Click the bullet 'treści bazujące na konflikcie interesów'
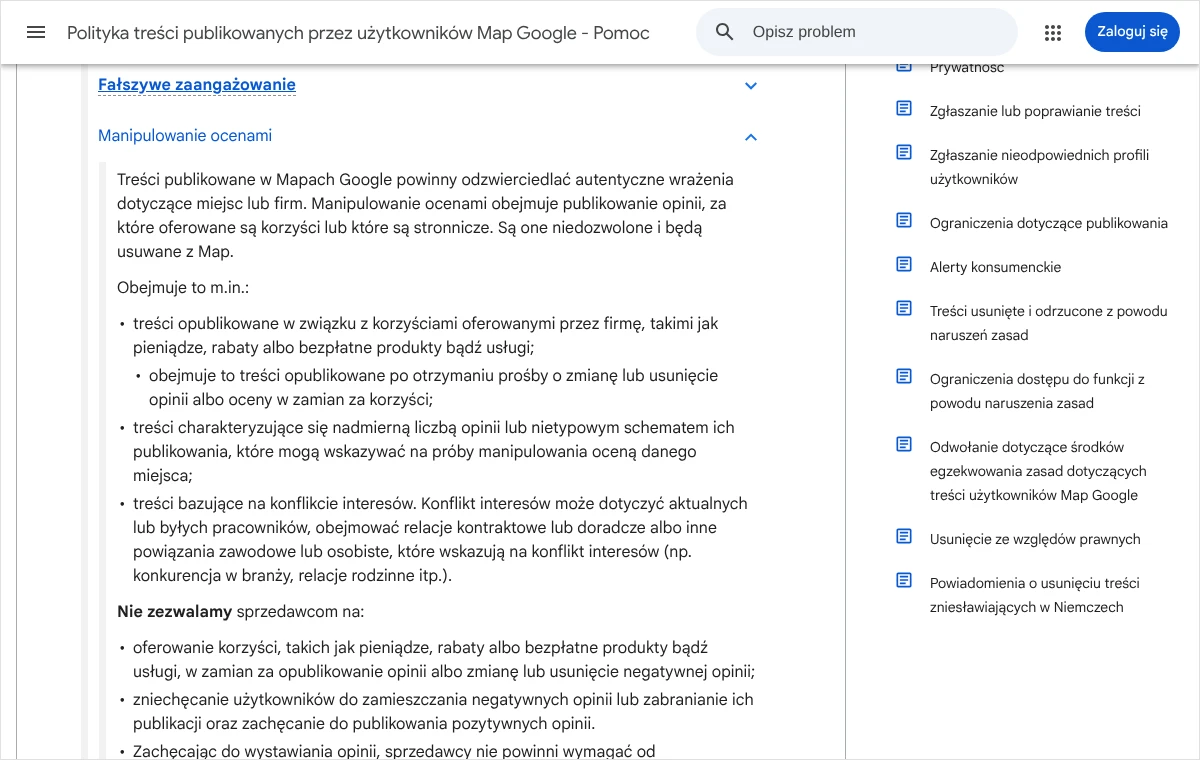The image size is (1200, 760). (x=440, y=540)
